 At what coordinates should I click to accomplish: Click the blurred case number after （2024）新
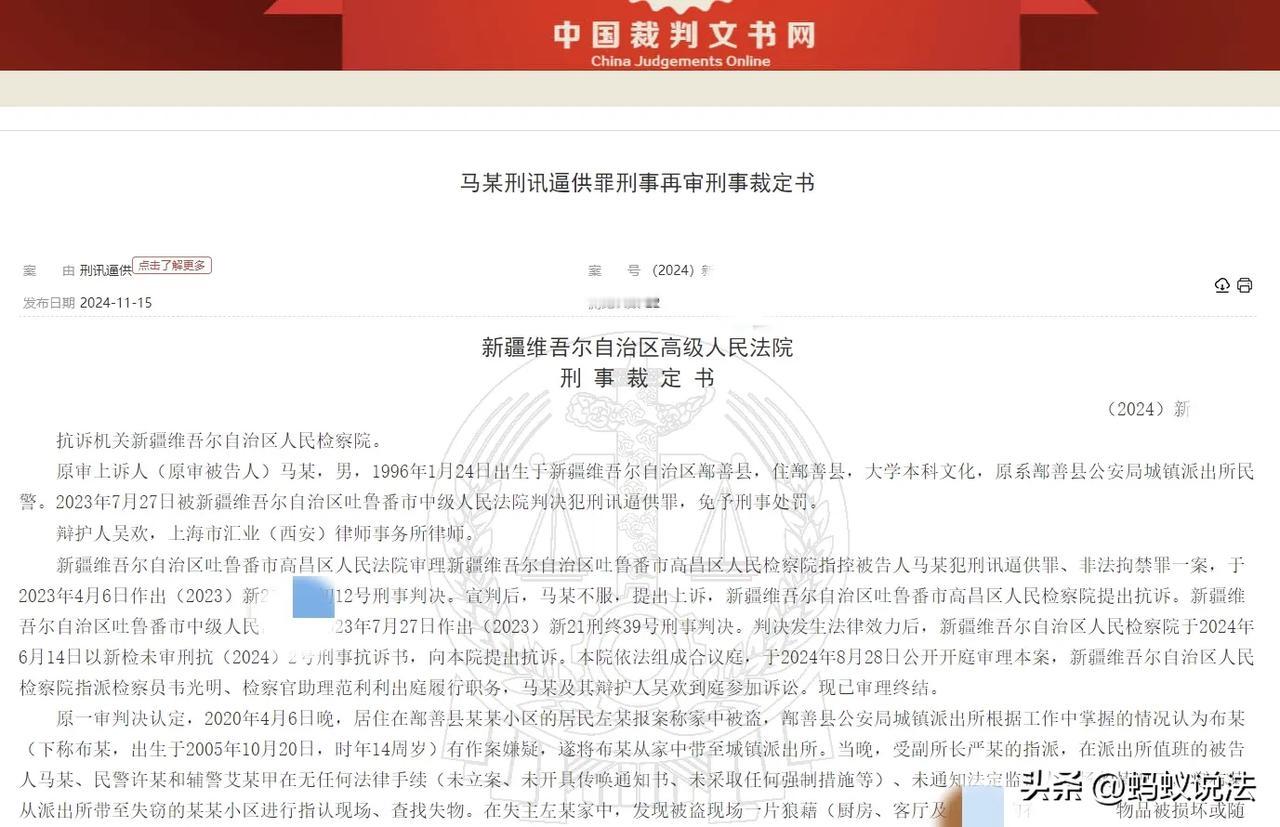pos(712,270)
